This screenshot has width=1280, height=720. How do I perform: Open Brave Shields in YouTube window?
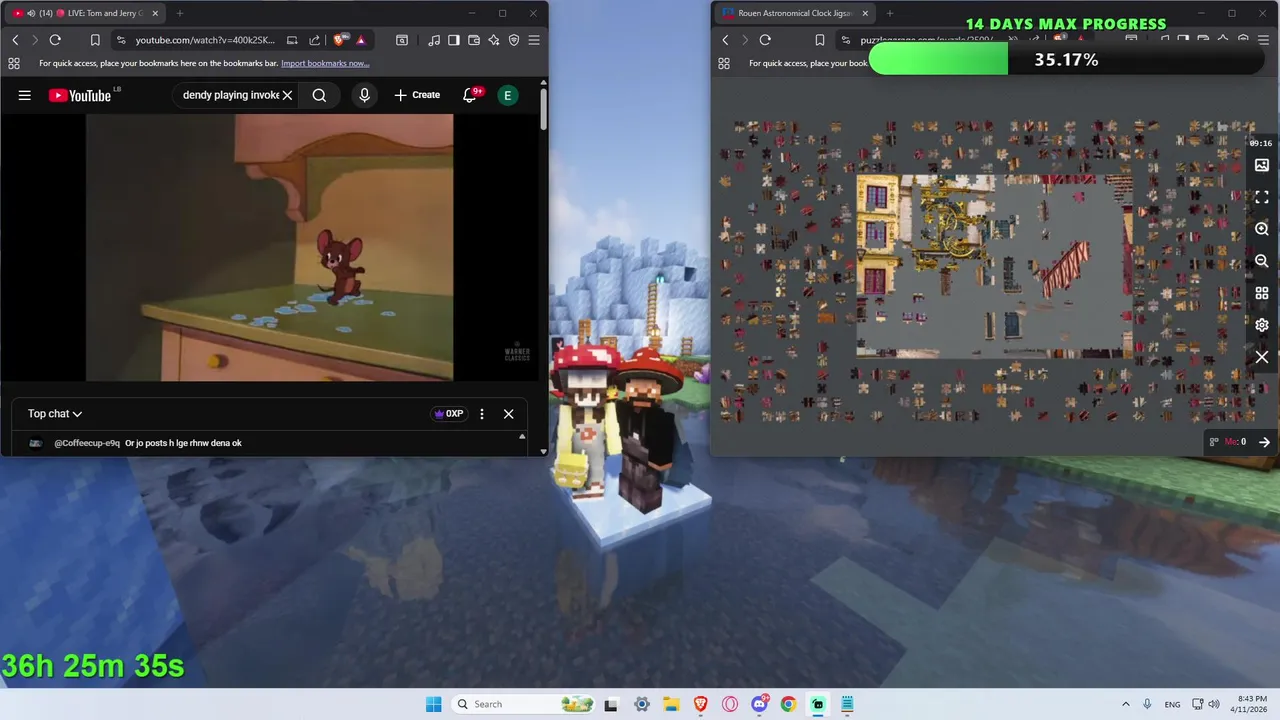point(340,40)
